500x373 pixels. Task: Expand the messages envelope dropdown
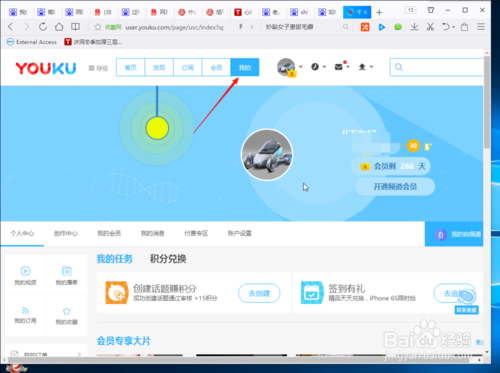point(348,67)
